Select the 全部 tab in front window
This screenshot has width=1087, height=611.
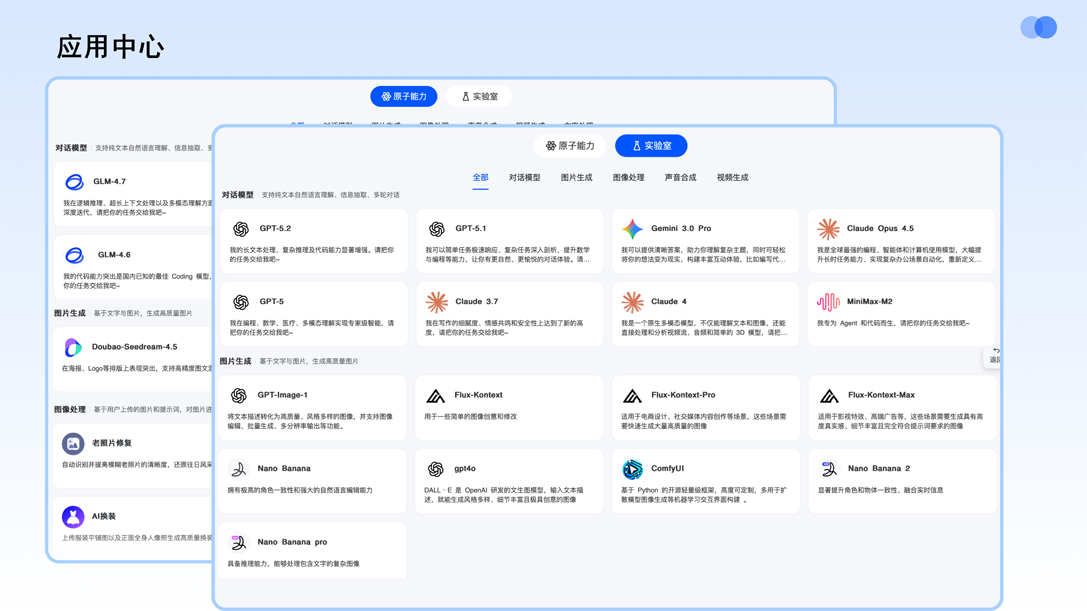click(480, 178)
